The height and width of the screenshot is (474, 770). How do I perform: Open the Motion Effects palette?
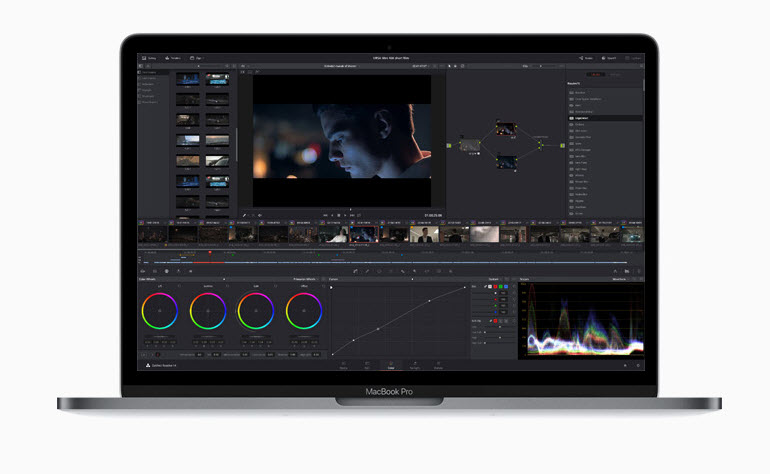click(190, 271)
